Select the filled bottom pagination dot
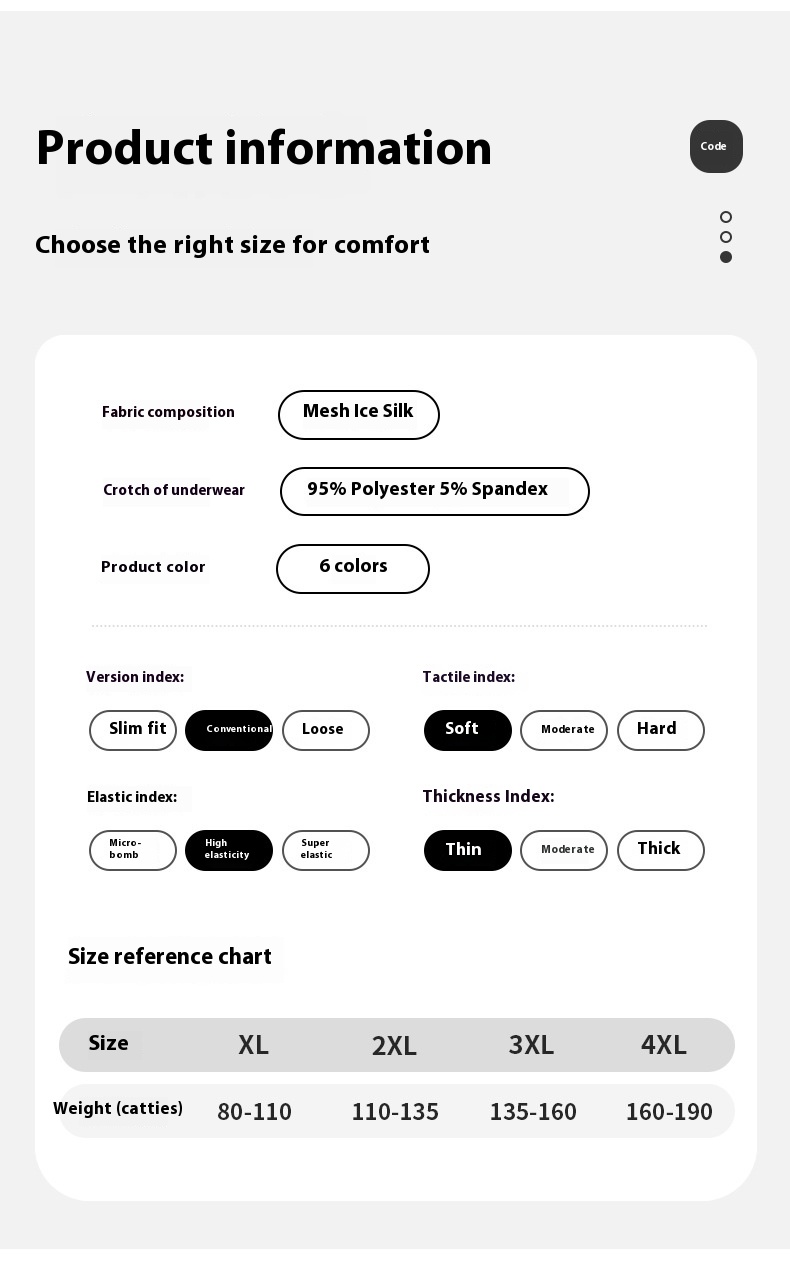790x1261 pixels. click(x=726, y=257)
